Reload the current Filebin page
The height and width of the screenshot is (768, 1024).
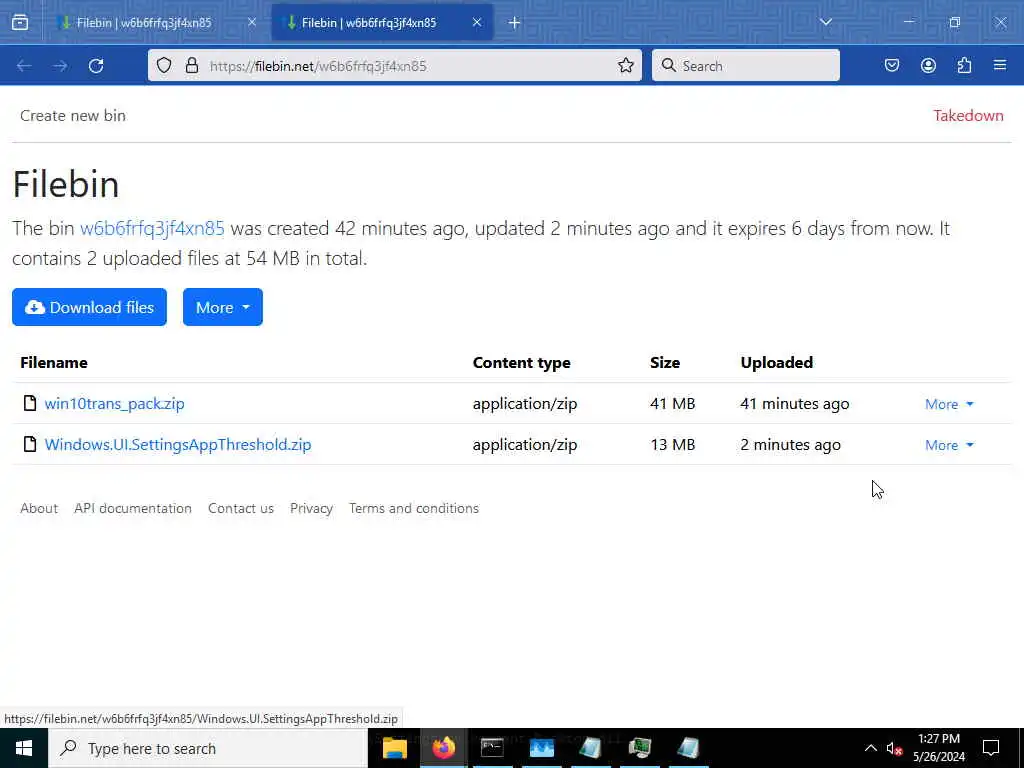(x=96, y=66)
